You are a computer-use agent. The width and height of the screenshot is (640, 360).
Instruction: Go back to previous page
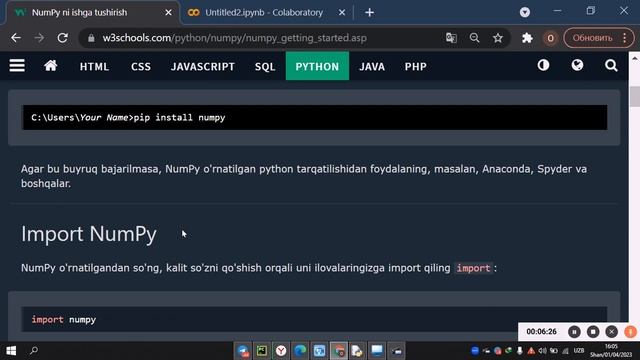(16, 38)
